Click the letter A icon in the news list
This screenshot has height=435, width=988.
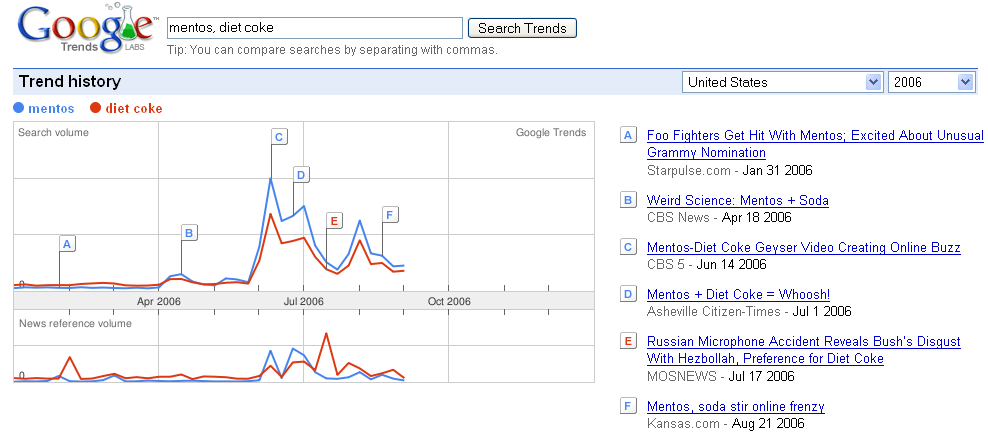coord(628,135)
